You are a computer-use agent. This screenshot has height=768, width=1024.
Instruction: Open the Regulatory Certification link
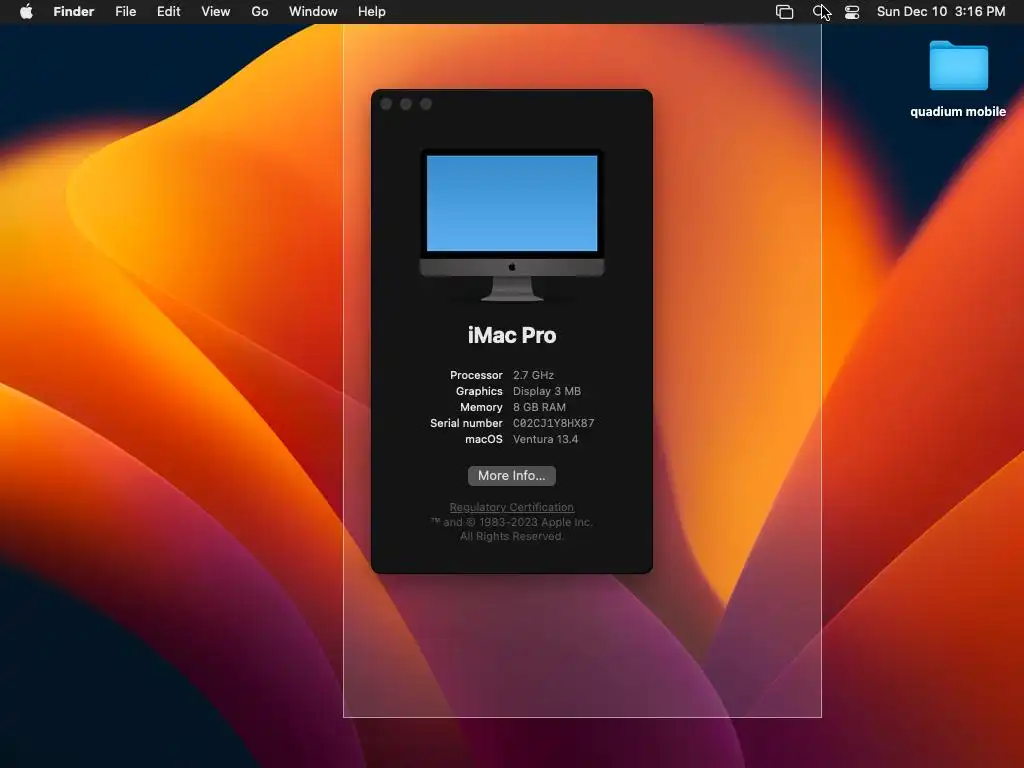pyautogui.click(x=512, y=507)
